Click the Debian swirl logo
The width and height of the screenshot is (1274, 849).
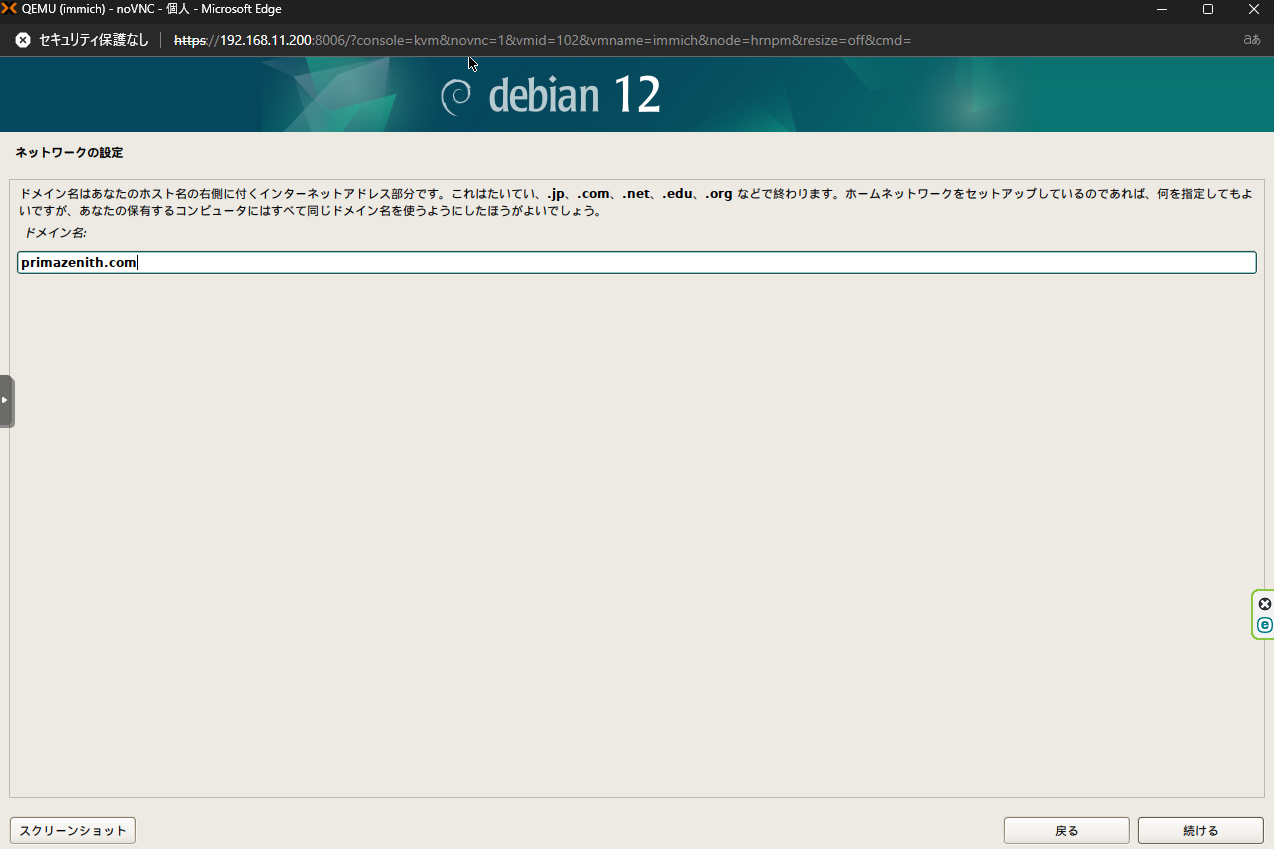[457, 96]
